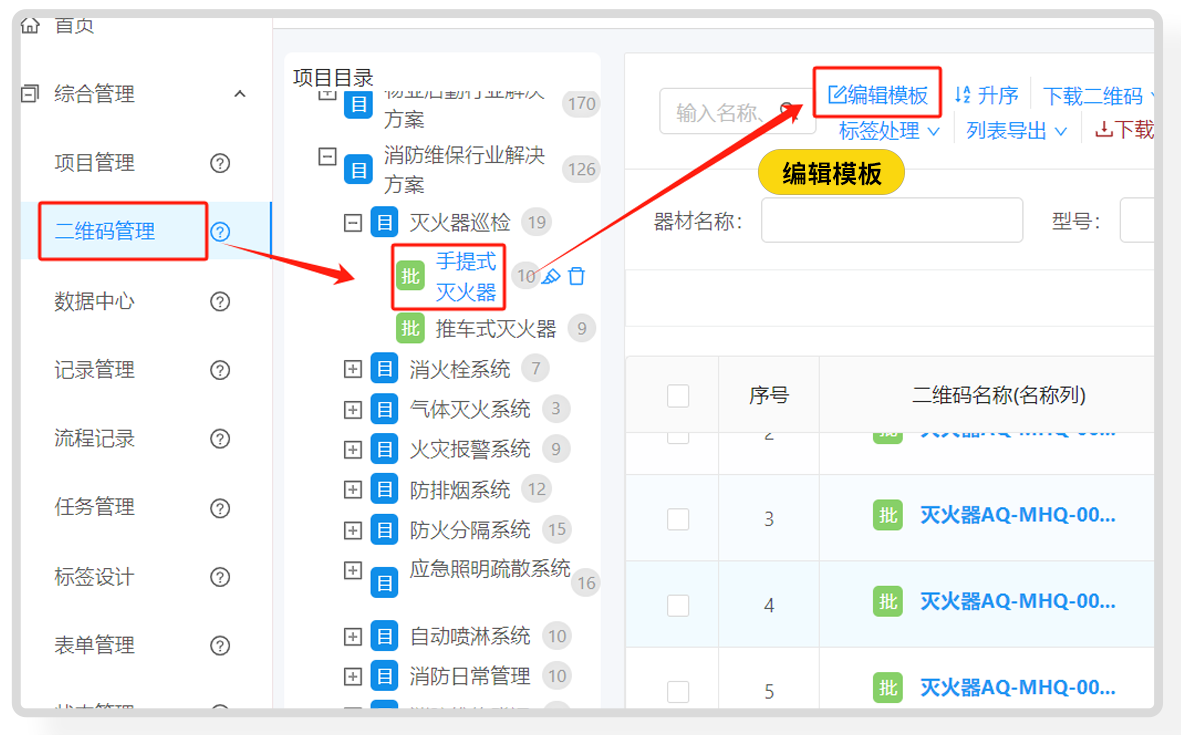
Task: Click the 器材名称 input field
Action: (x=892, y=221)
